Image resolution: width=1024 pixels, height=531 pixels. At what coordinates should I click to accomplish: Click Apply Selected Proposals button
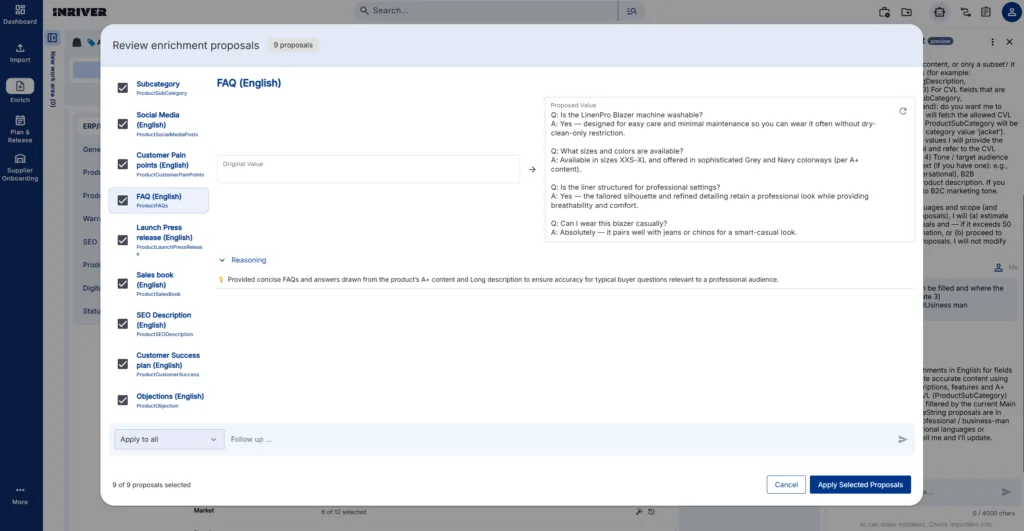pyautogui.click(x=860, y=485)
